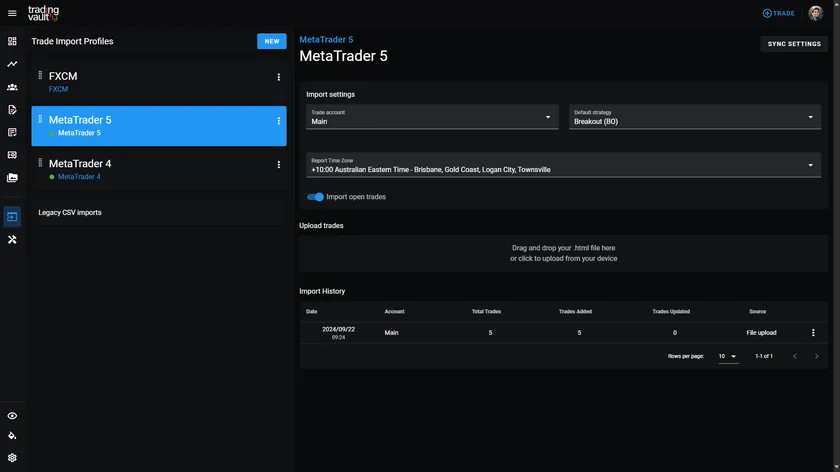Open the tools sidebar icon
The width and height of the screenshot is (840, 472).
coord(12,239)
